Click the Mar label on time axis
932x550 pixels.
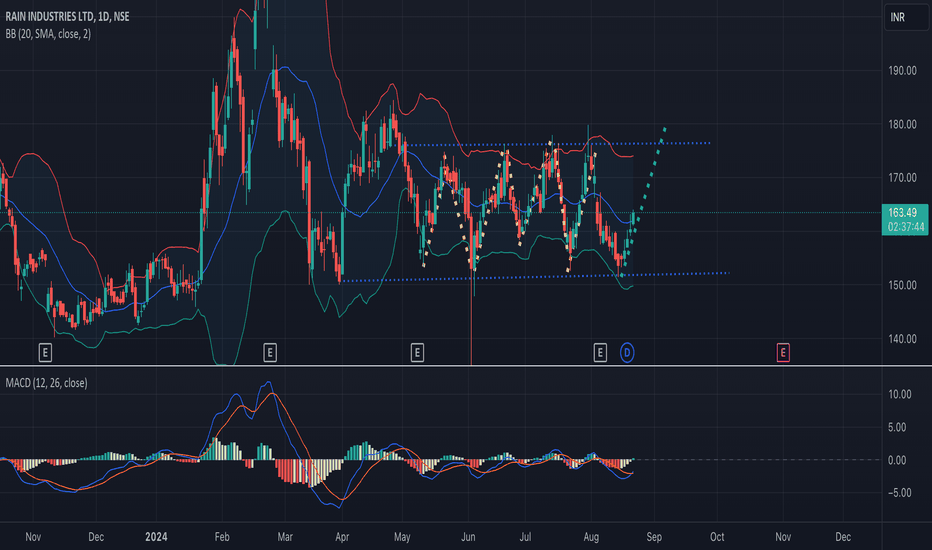[285, 537]
